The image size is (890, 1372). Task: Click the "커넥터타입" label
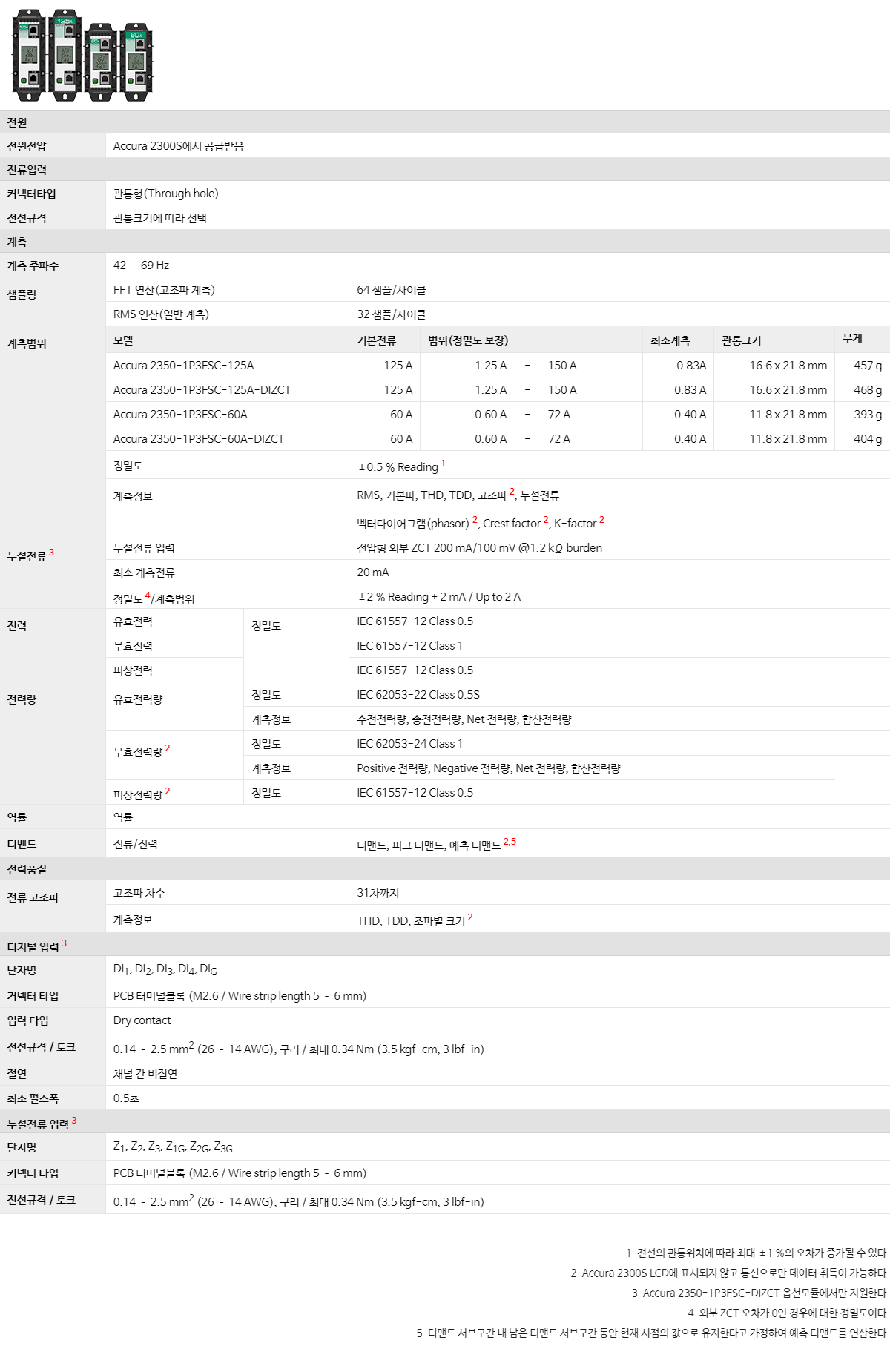(x=32, y=194)
